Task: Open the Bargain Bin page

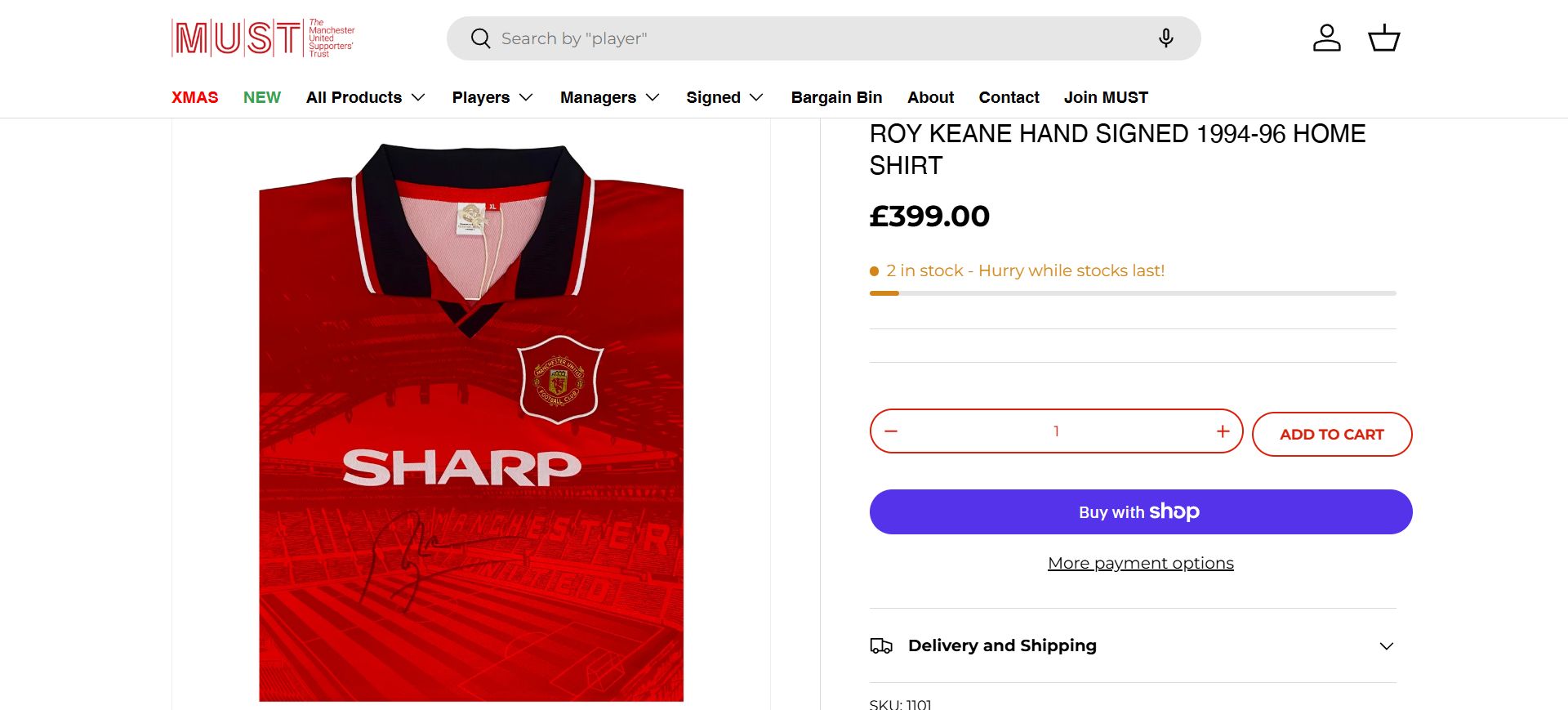Action: pos(836,97)
